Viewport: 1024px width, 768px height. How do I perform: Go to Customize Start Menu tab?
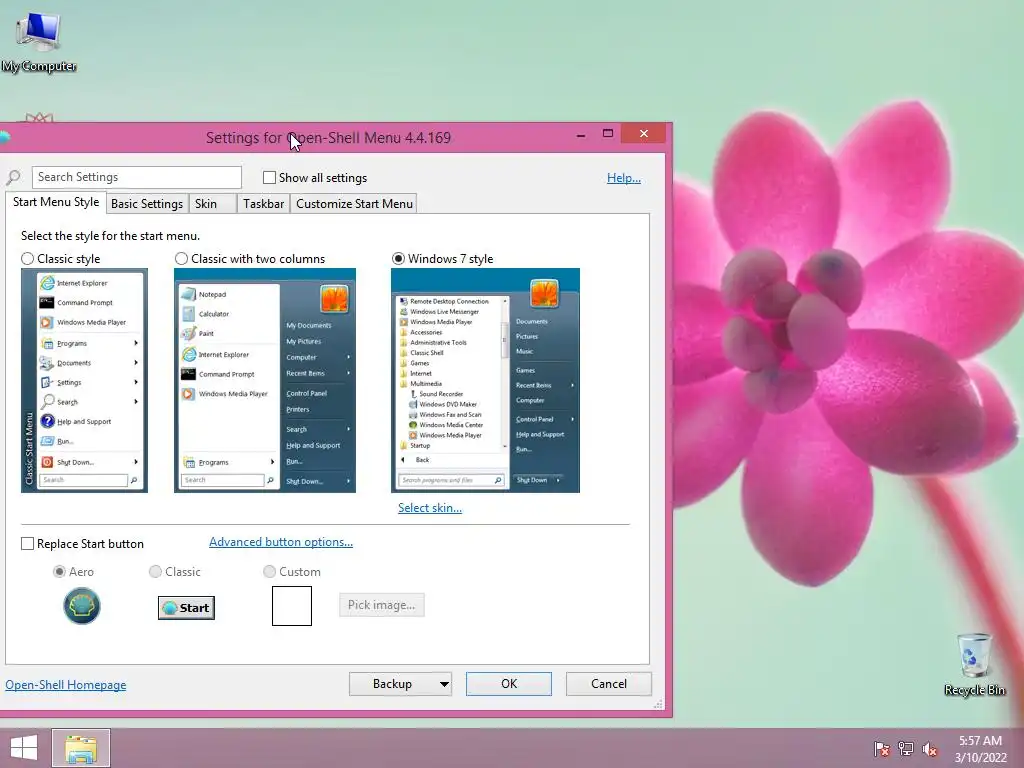[354, 204]
